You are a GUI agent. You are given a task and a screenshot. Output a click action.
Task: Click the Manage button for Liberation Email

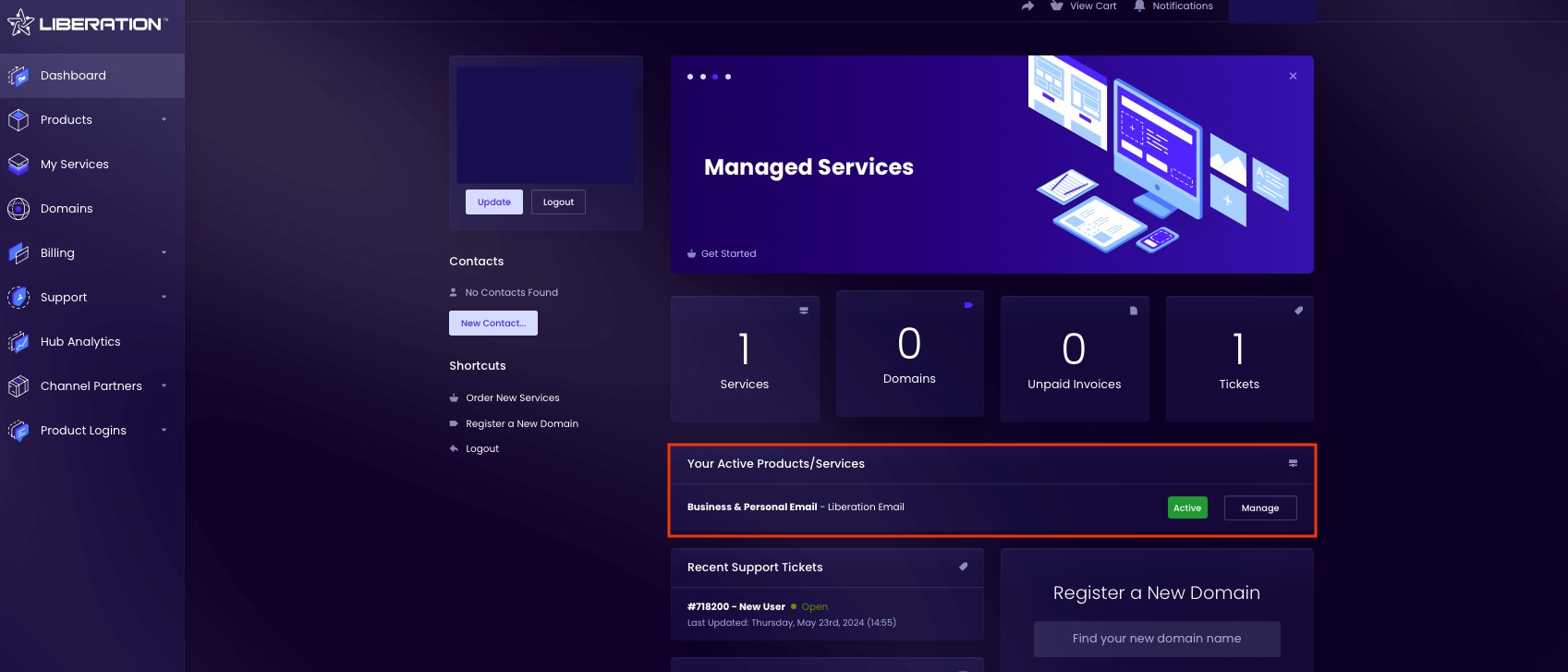(1260, 508)
